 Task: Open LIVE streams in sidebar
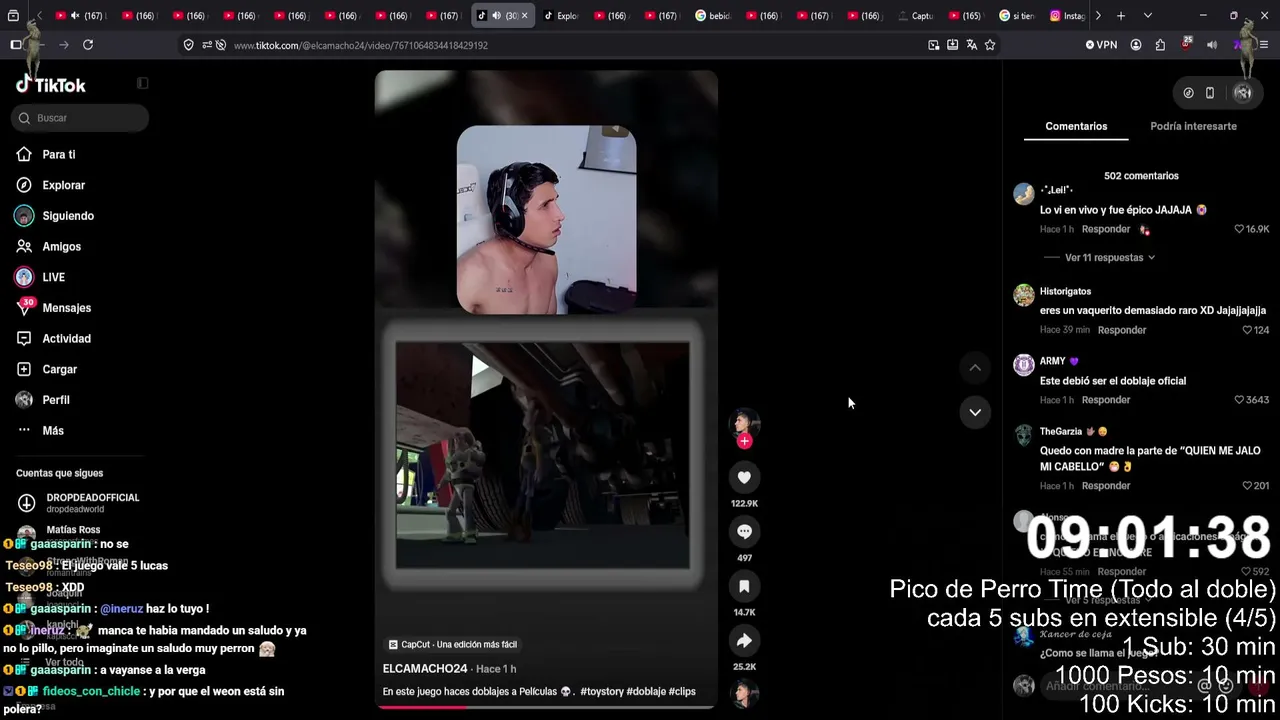(53, 277)
